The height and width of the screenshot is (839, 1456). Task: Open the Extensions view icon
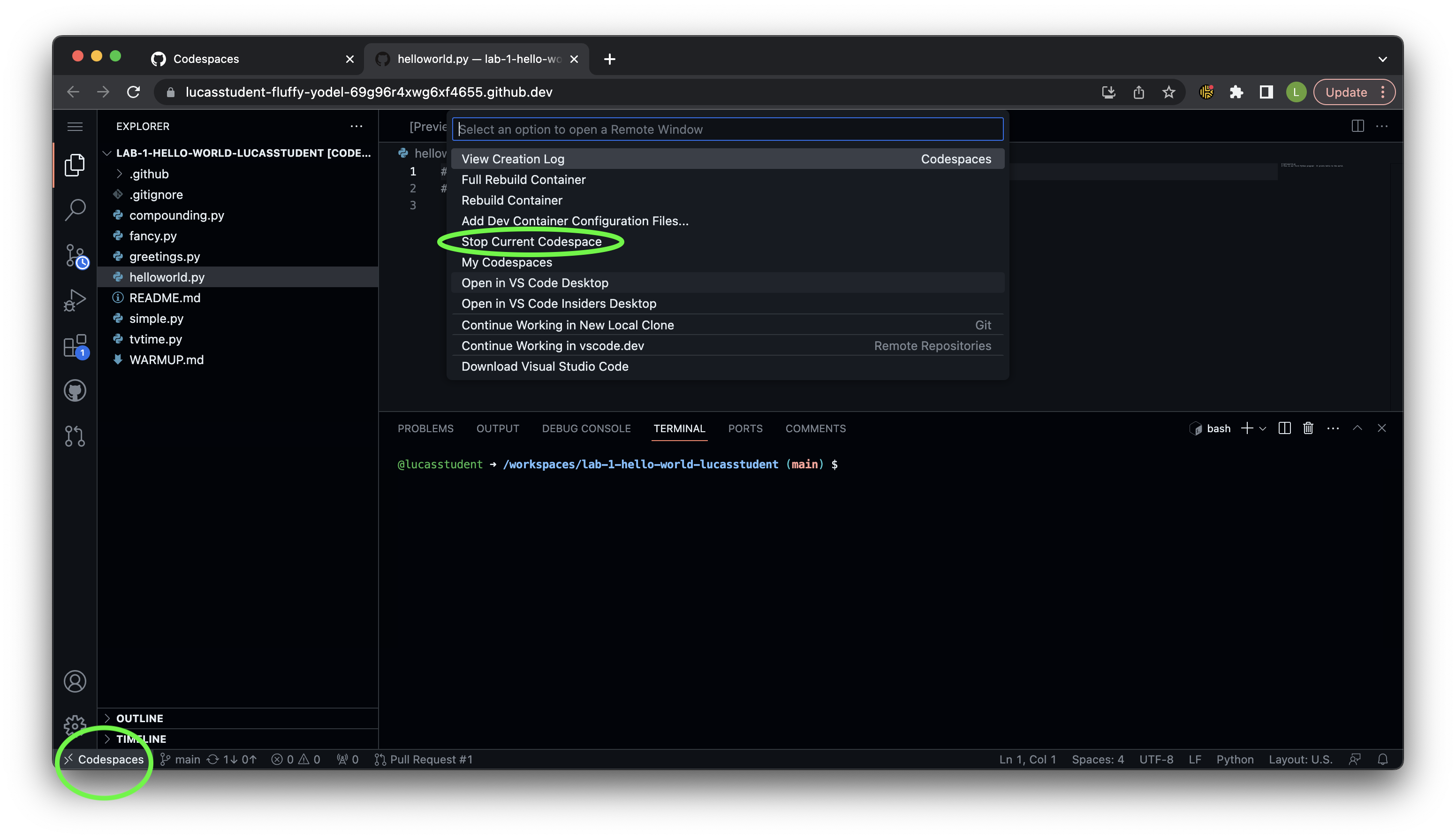75,346
